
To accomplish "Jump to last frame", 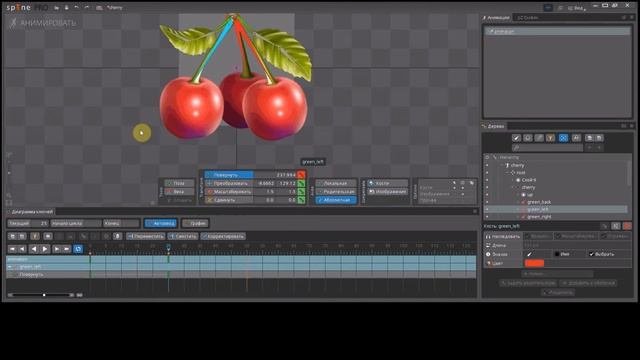I will [67, 249].
